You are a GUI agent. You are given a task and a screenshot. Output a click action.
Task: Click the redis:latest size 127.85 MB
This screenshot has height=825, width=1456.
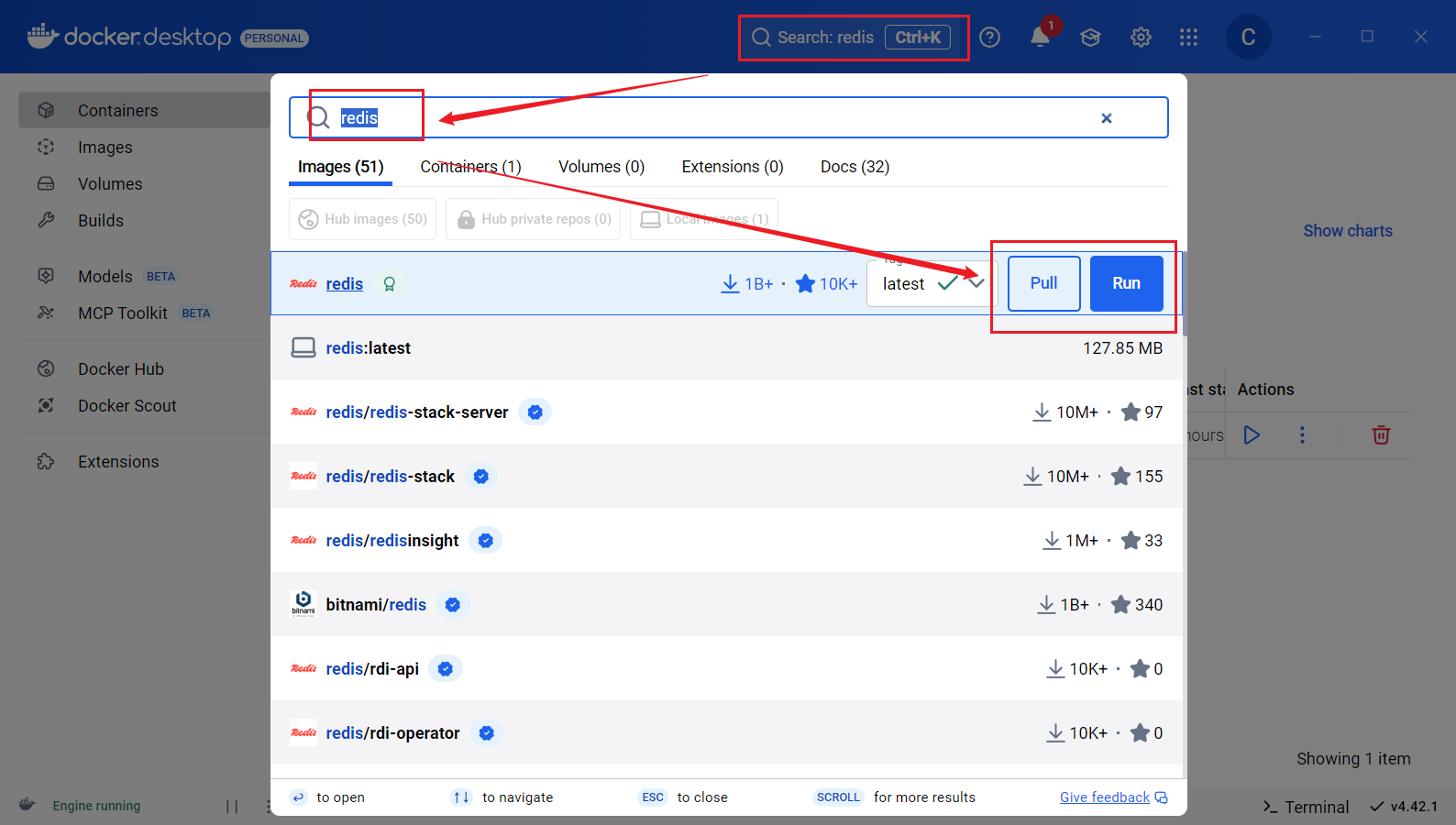tap(1122, 348)
